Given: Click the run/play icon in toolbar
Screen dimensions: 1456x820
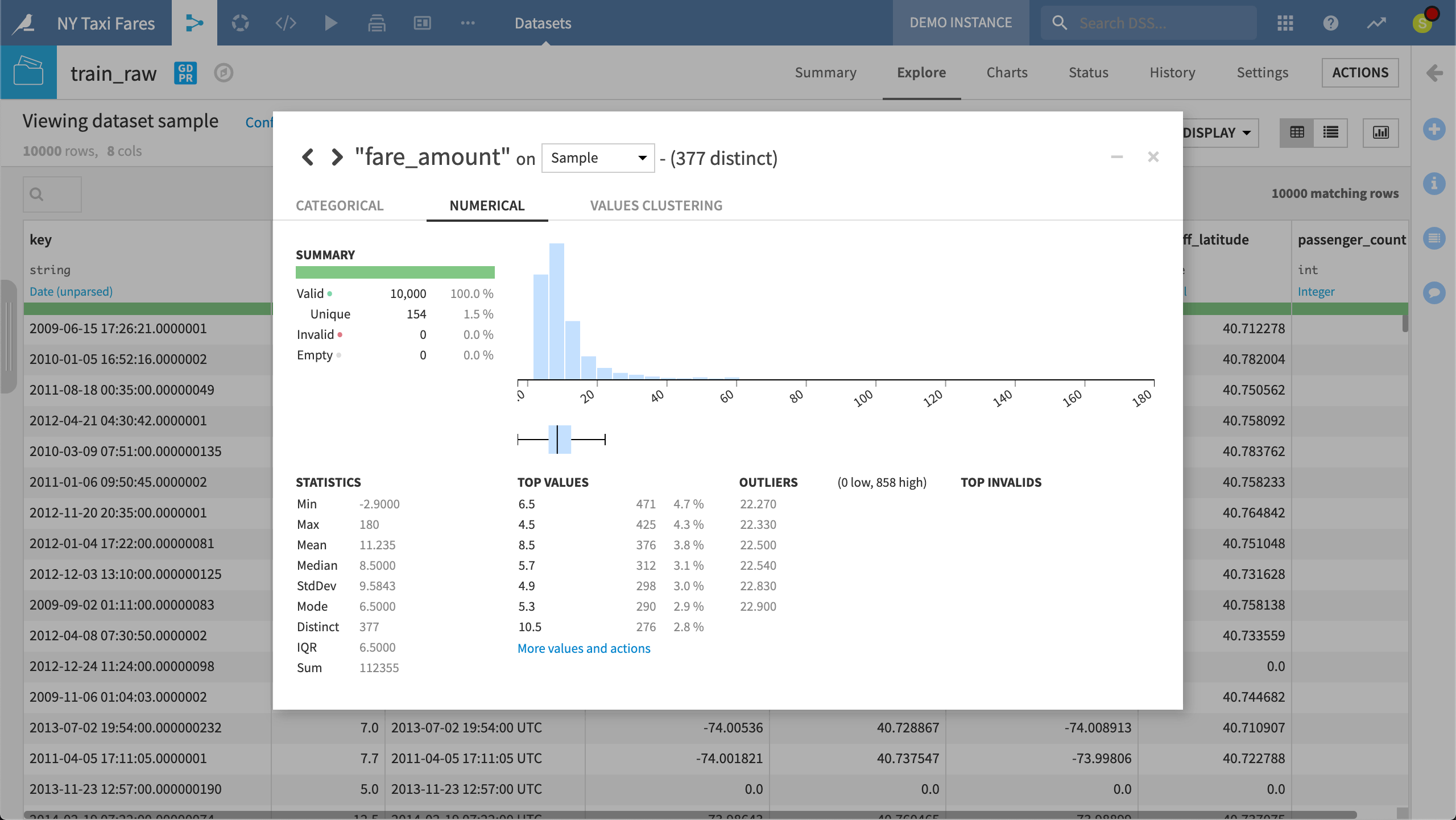Looking at the screenshot, I should 331,22.
